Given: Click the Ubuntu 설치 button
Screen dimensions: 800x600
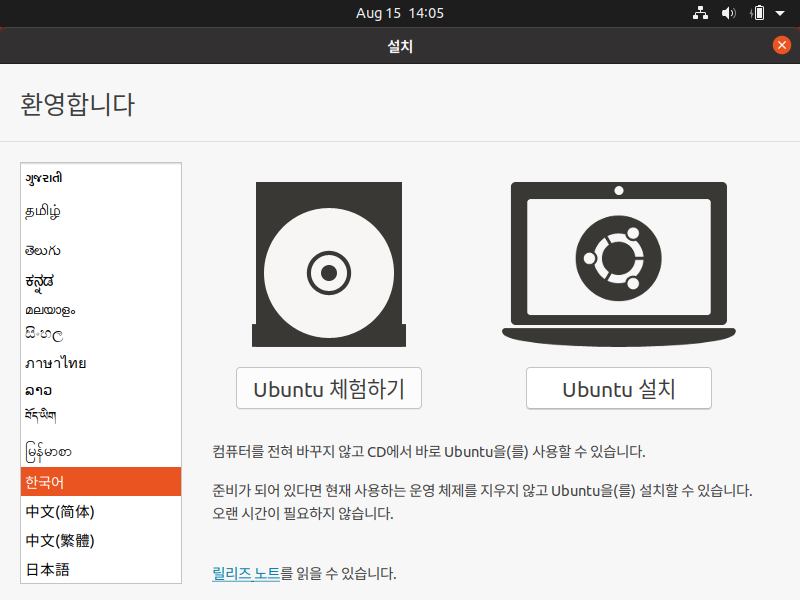Looking at the screenshot, I should pyautogui.click(x=619, y=388).
